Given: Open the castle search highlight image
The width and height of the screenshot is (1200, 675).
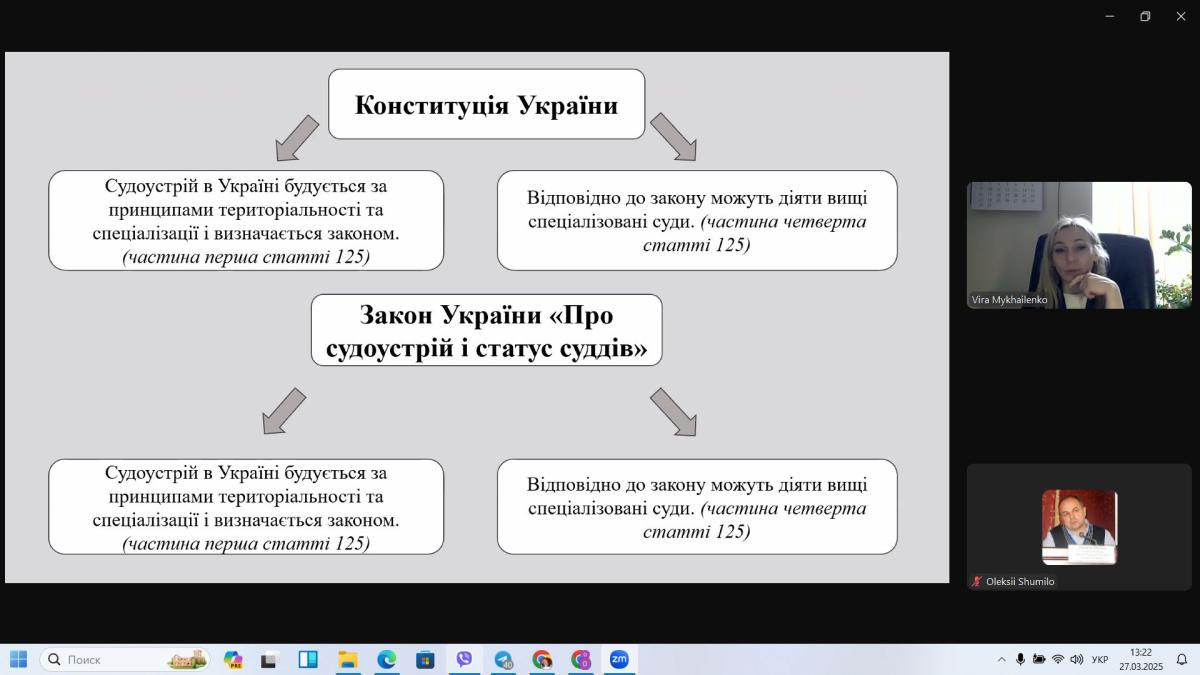Looking at the screenshot, I should (187, 659).
